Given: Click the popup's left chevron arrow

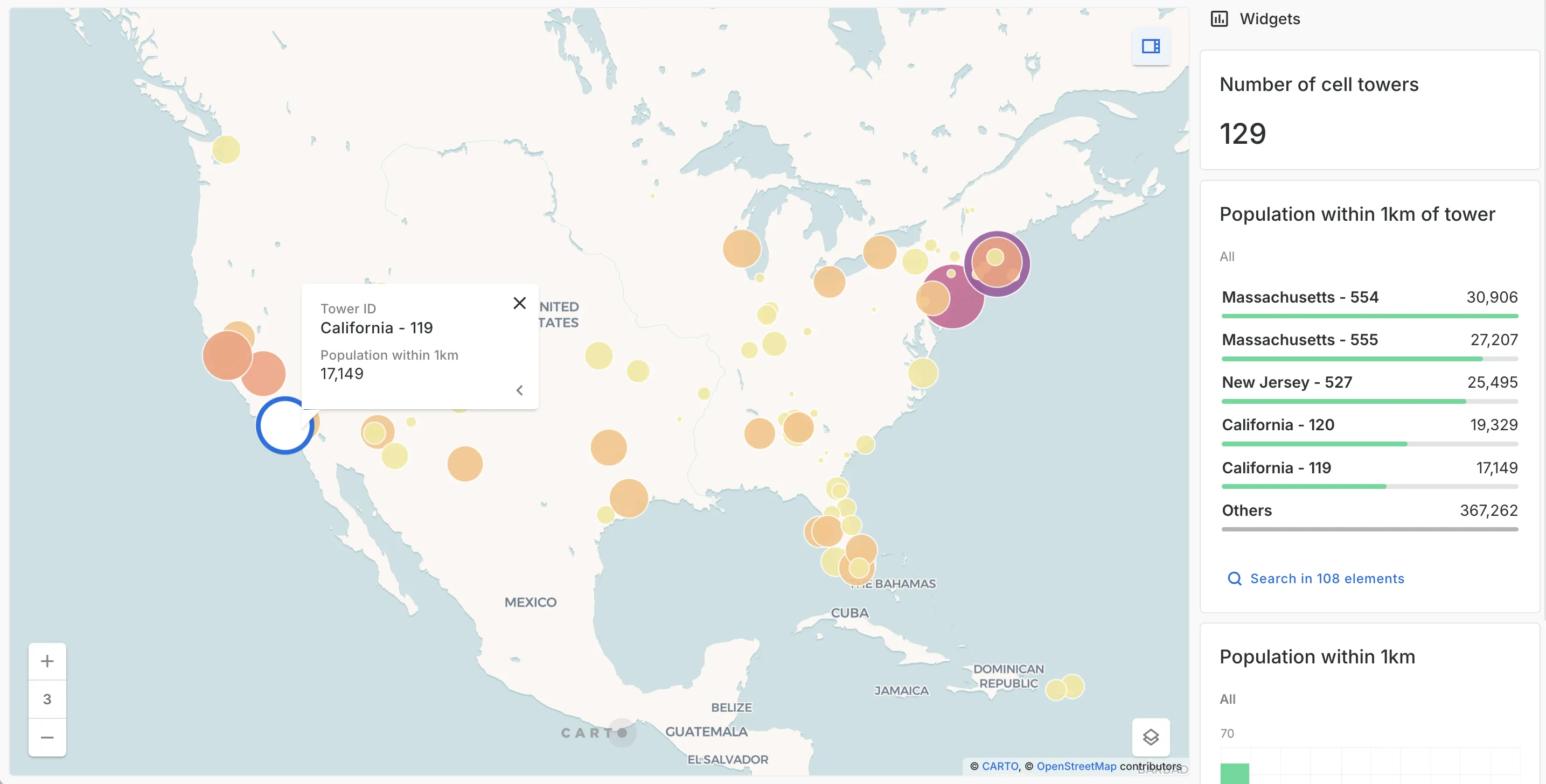Looking at the screenshot, I should (519, 390).
